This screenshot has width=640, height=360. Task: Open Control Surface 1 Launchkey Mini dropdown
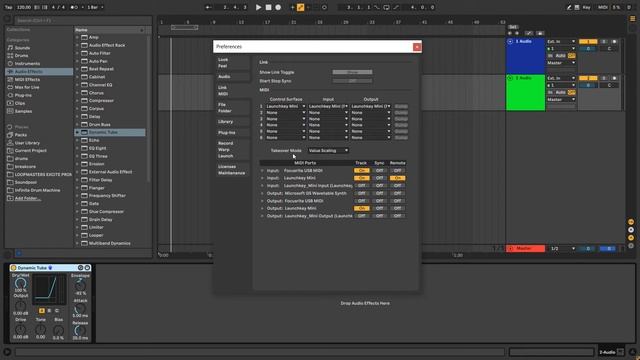pos(285,106)
